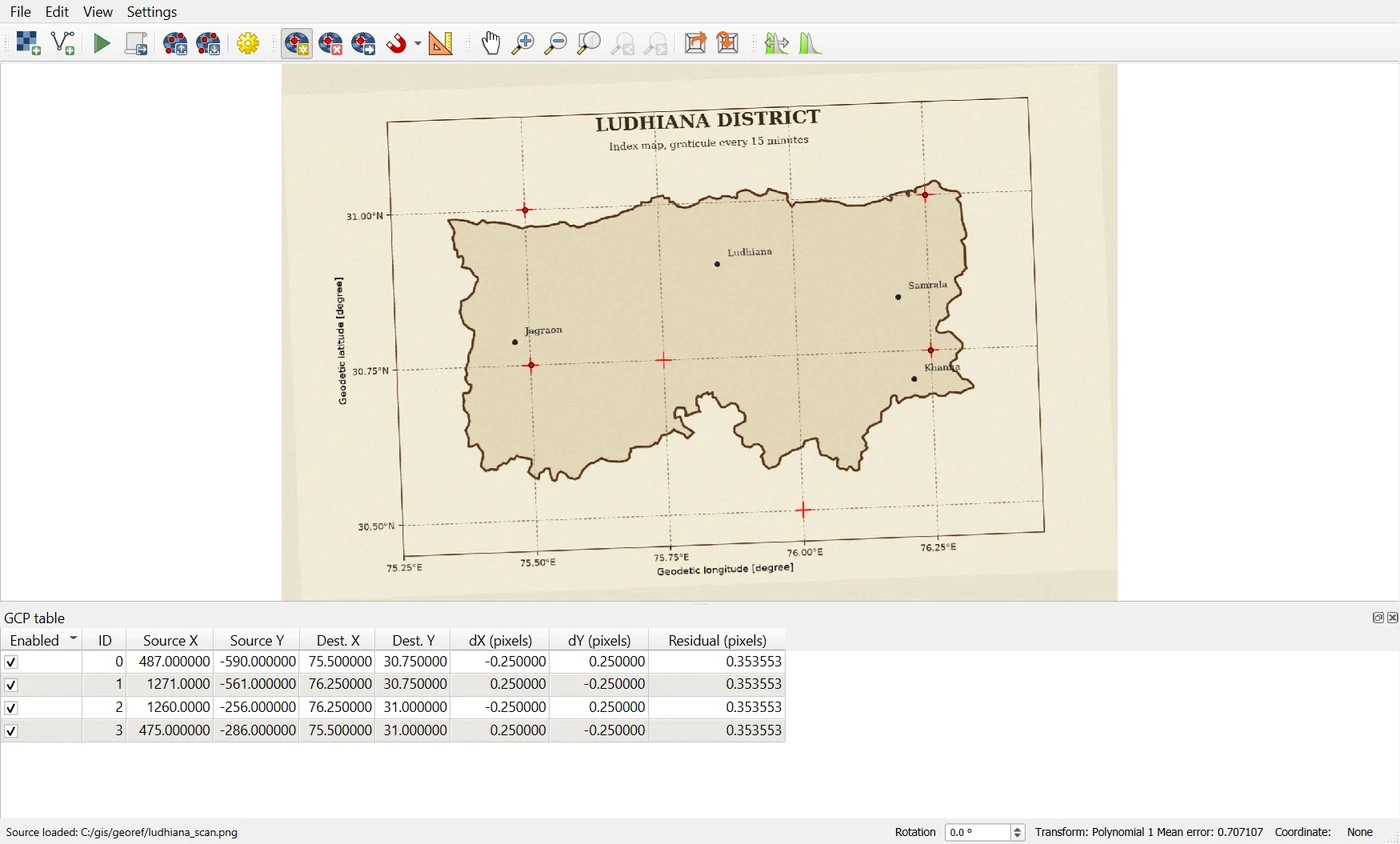Viewport: 1400px width, 844px height.
Task: Open the View menu
Action: coord(98,12)
